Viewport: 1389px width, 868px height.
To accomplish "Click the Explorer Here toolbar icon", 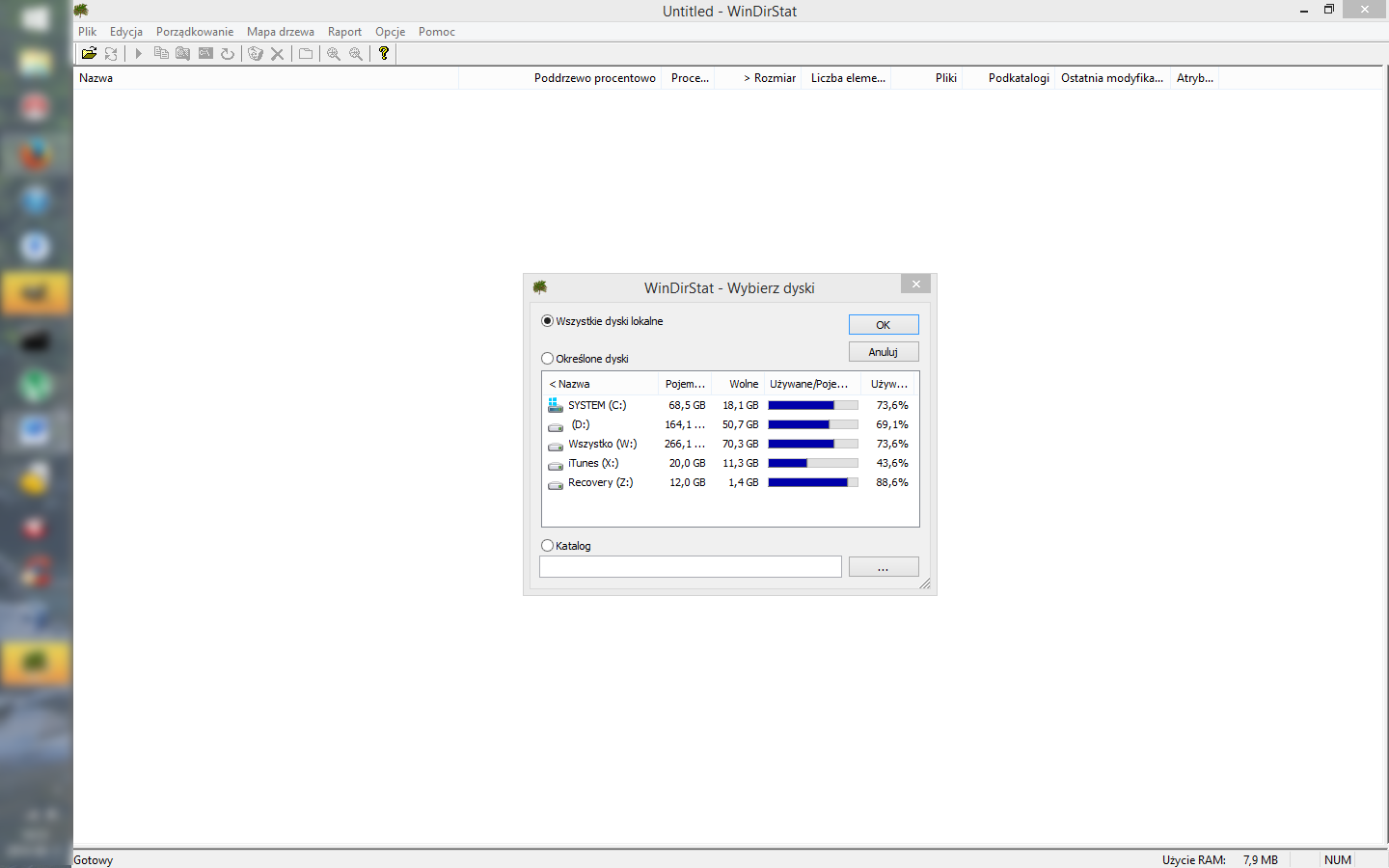I will point(183,54).
